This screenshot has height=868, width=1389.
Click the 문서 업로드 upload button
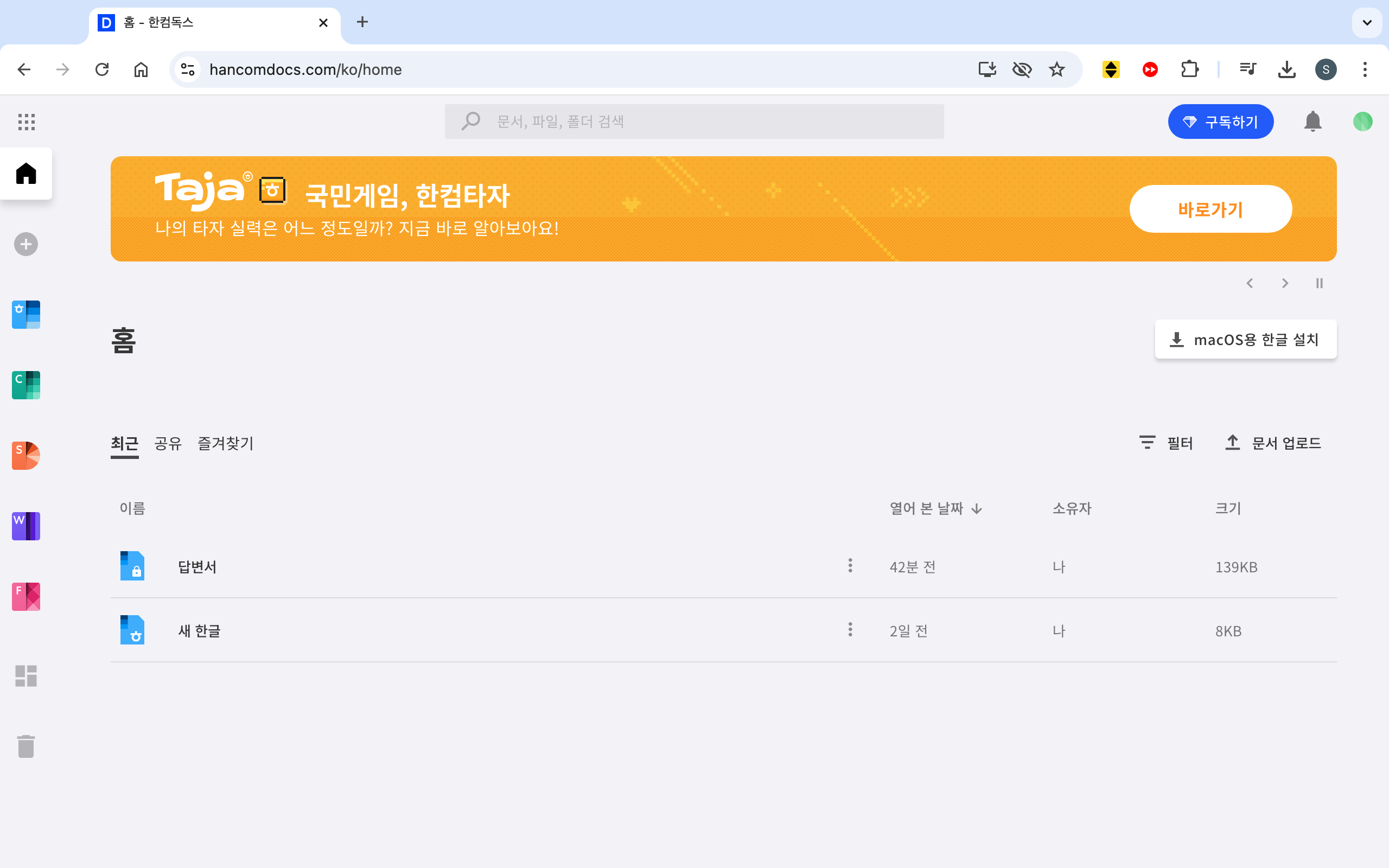(1273, 443)
